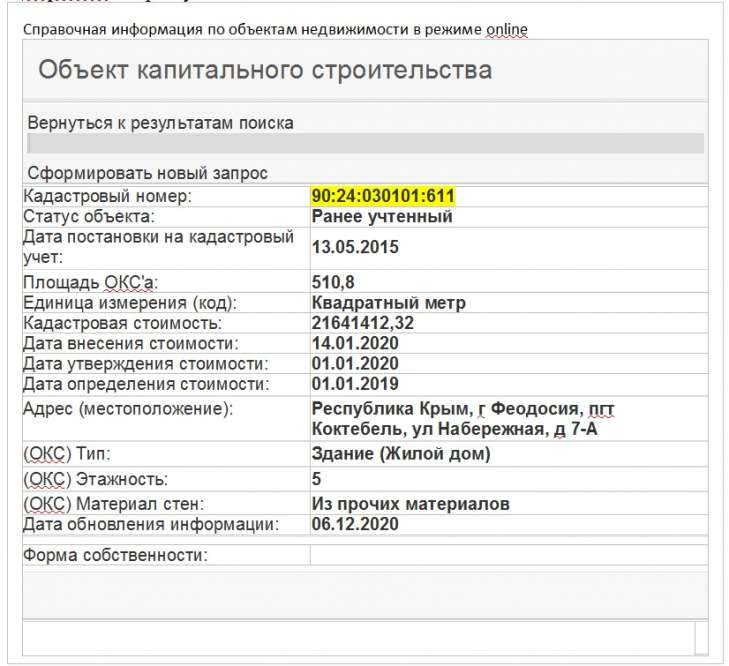Viewport: 729px width, 666px height.
Task: Click the area value 510,8
Action: 334,282
